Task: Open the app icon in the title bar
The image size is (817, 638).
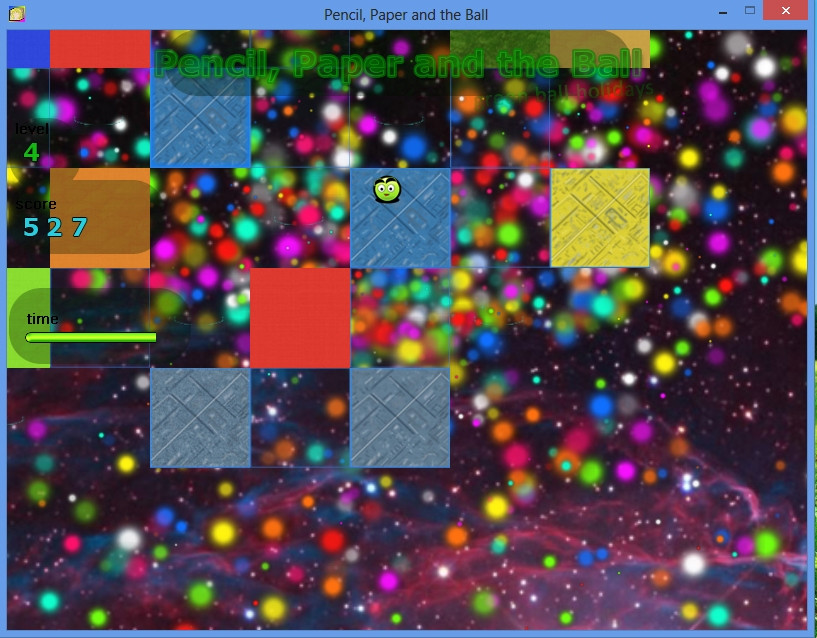Action: click(x=17, y=14)
